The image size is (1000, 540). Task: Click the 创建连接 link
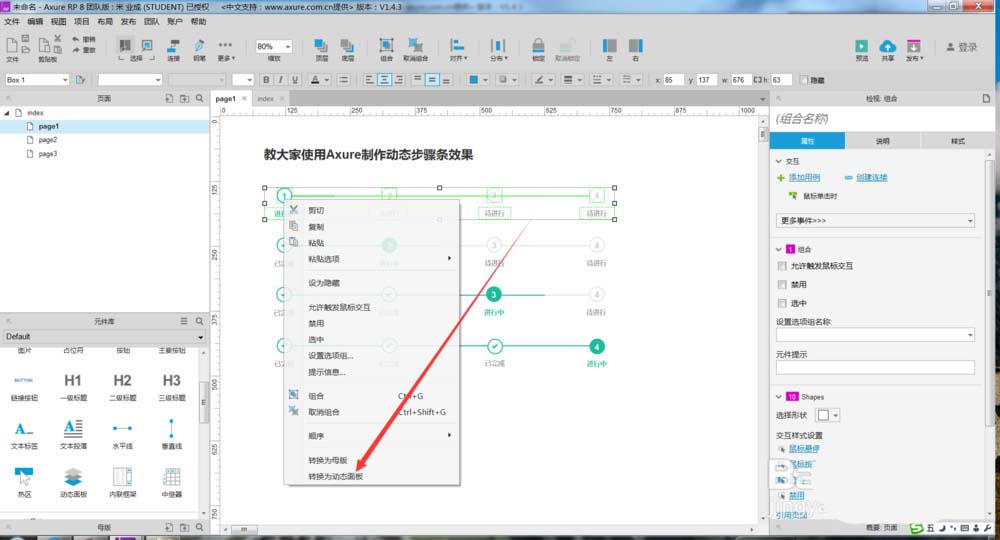point(872,178)
